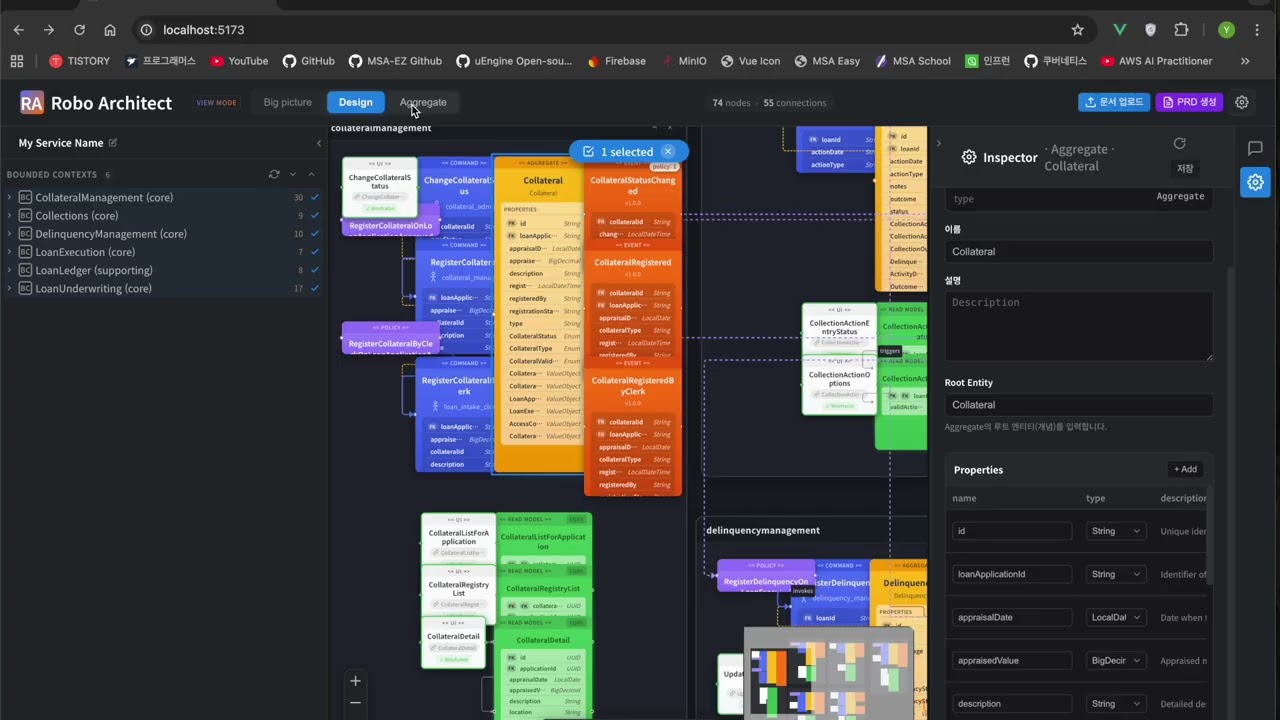This screenshot has width=1280, height=720.
Task: Open the Vue Icon bookmark
Action: coord(750,61)
